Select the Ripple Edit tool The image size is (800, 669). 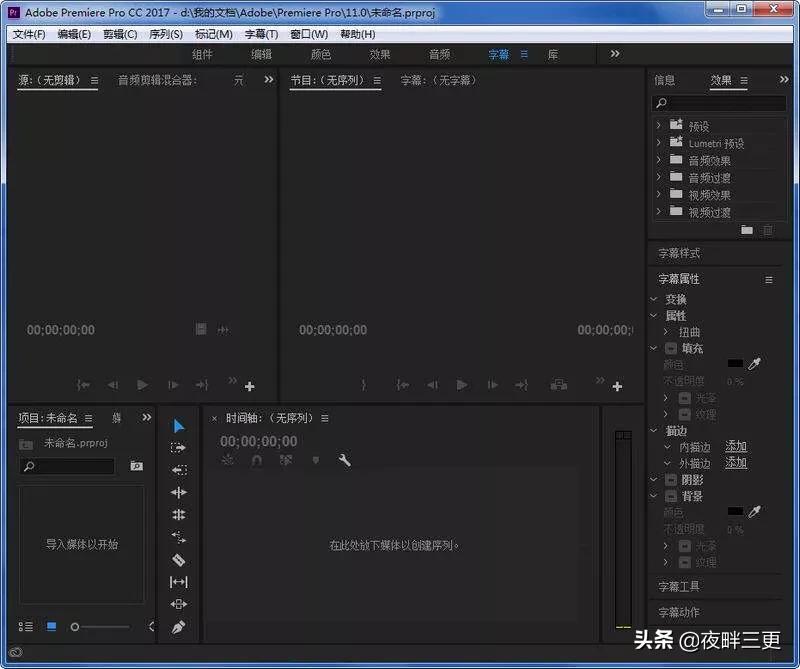point(179,492)
